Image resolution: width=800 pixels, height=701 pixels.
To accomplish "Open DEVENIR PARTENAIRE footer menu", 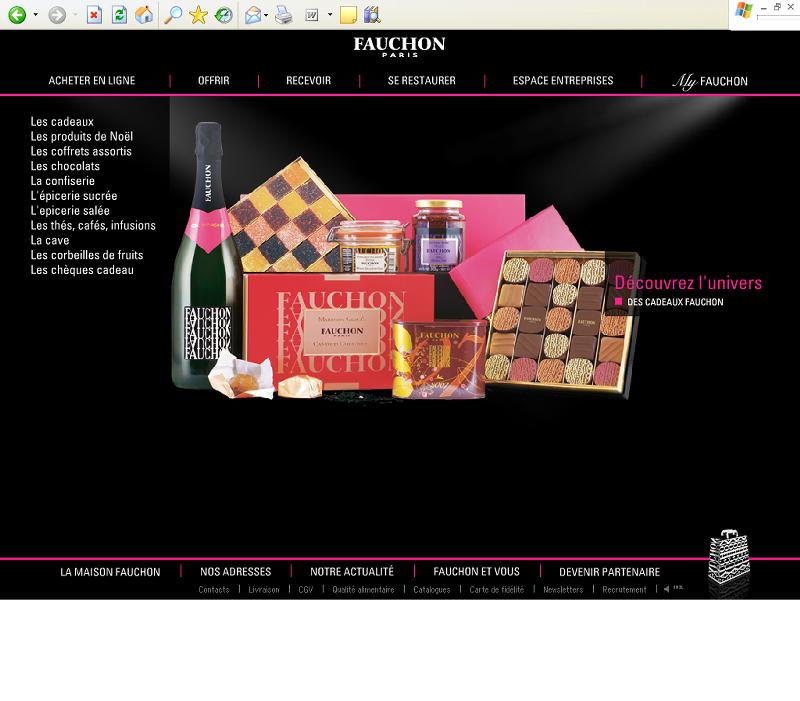I will coord(610,572).
